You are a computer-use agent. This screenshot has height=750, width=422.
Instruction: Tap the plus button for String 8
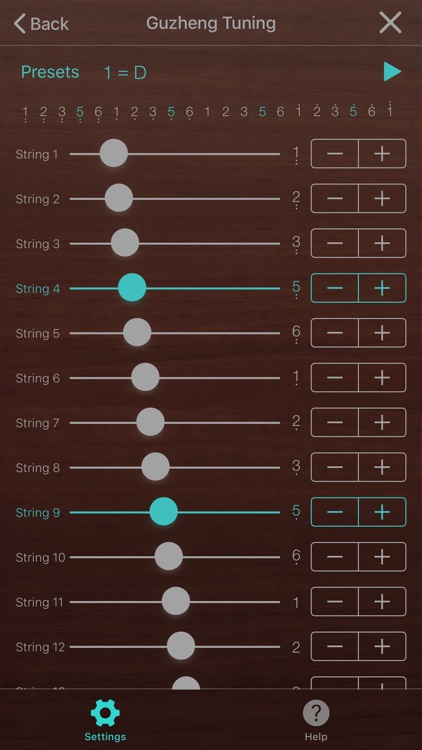point(382,467)
